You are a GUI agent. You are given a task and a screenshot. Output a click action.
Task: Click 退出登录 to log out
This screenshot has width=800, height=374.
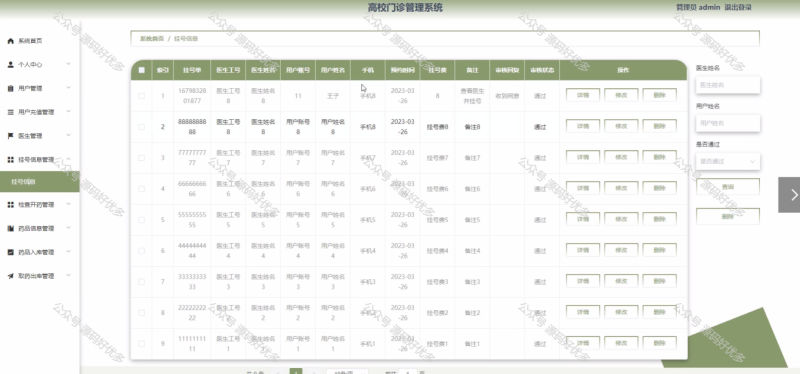738,7
